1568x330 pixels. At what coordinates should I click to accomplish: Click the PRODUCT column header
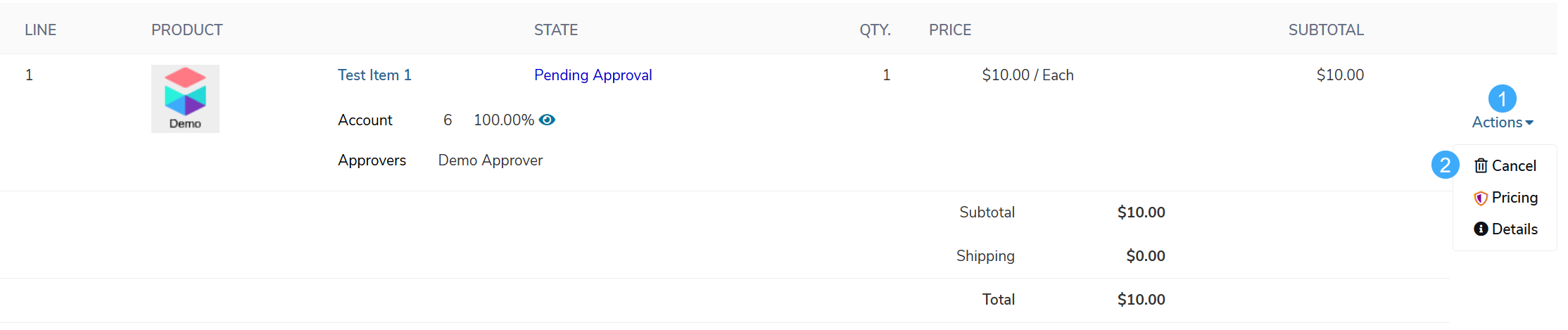[187, 30]
